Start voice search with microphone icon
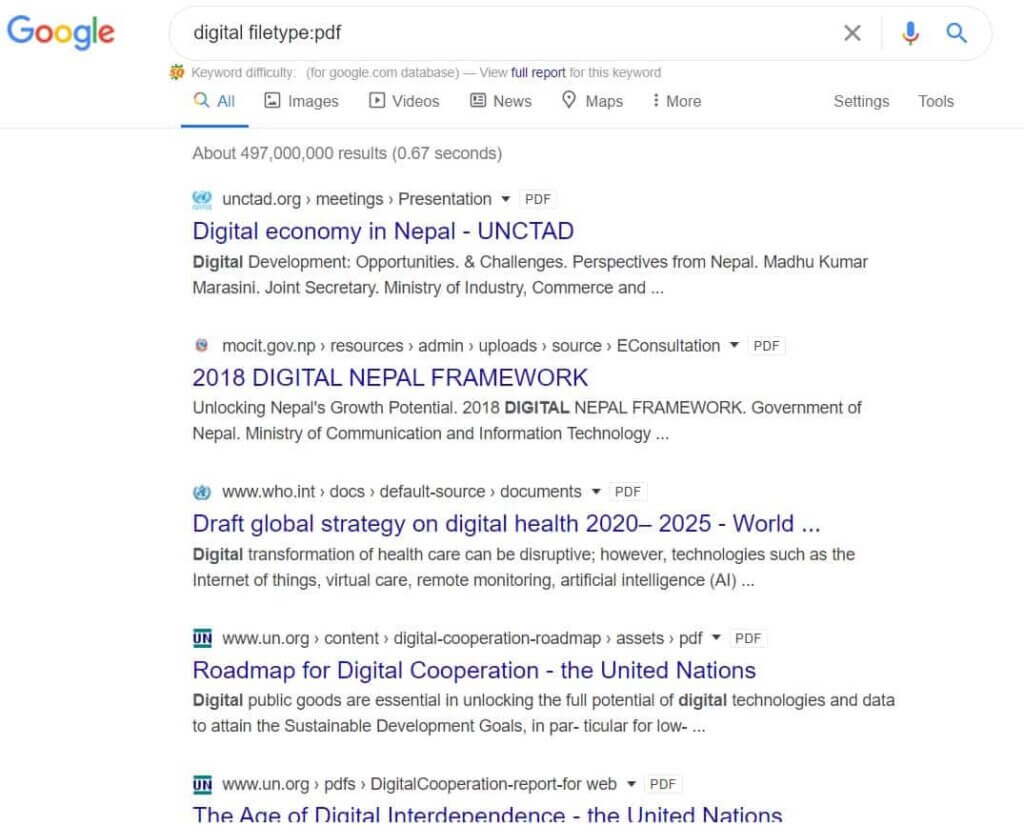1024x826 pixels. coord(910,33)
